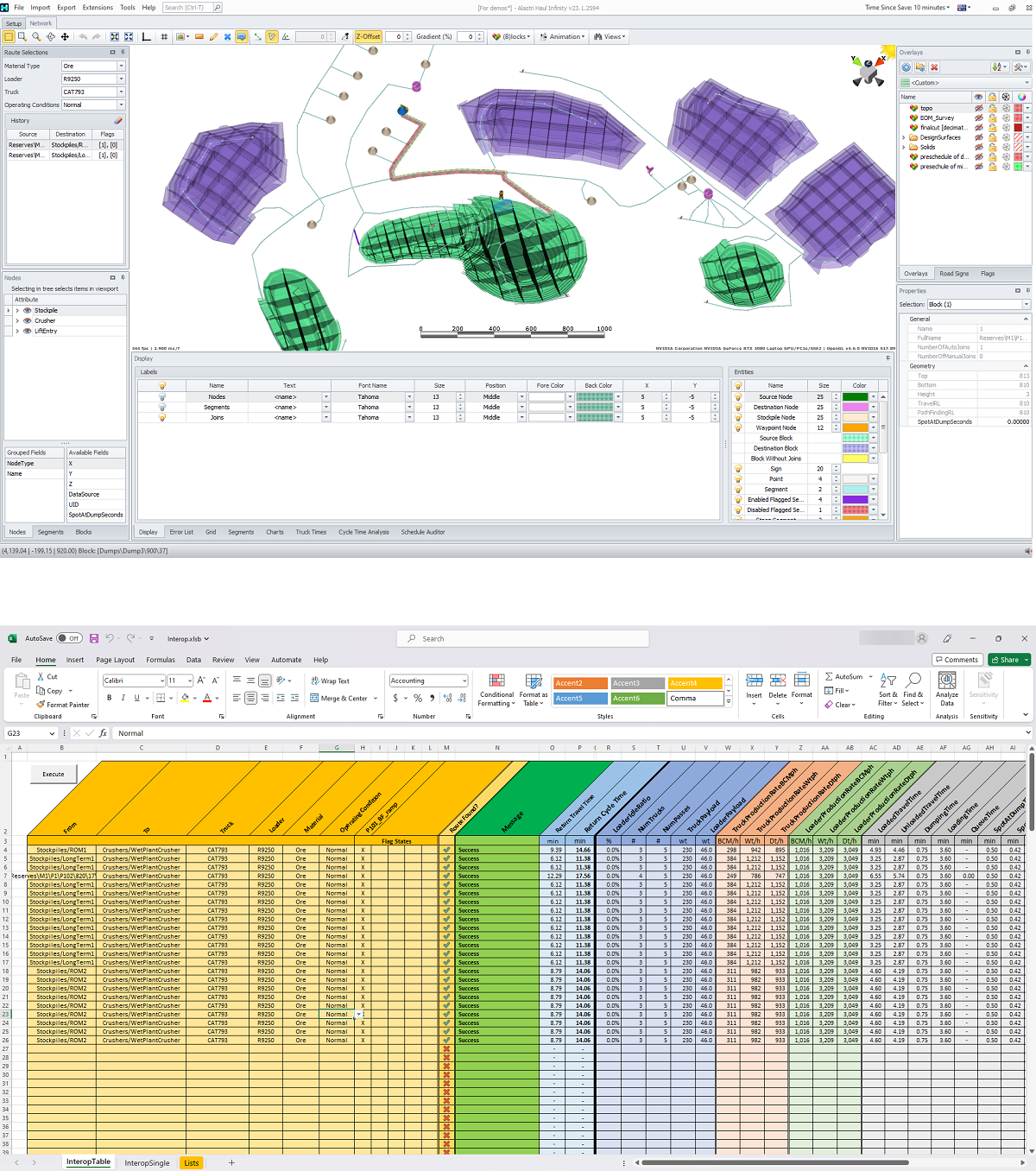This screenshot has width=1036, height=1171.
Task: Click the red X remove overlay icon
Action: pos(934,67)
